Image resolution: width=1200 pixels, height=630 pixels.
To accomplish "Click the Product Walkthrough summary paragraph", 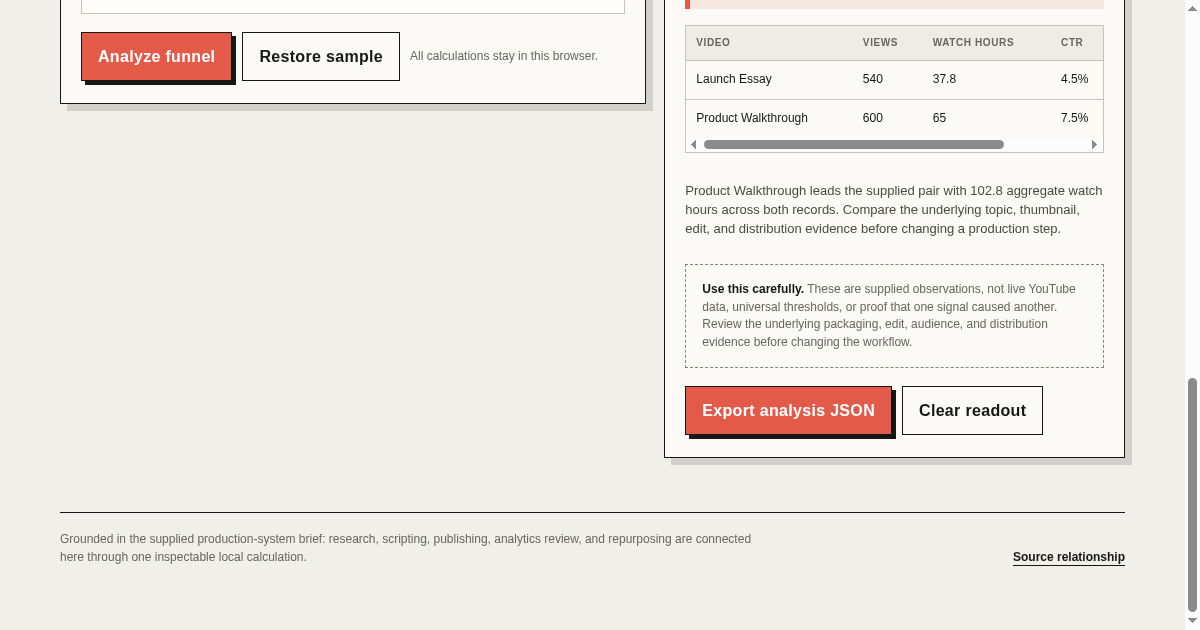I will [x=894, y=210].
